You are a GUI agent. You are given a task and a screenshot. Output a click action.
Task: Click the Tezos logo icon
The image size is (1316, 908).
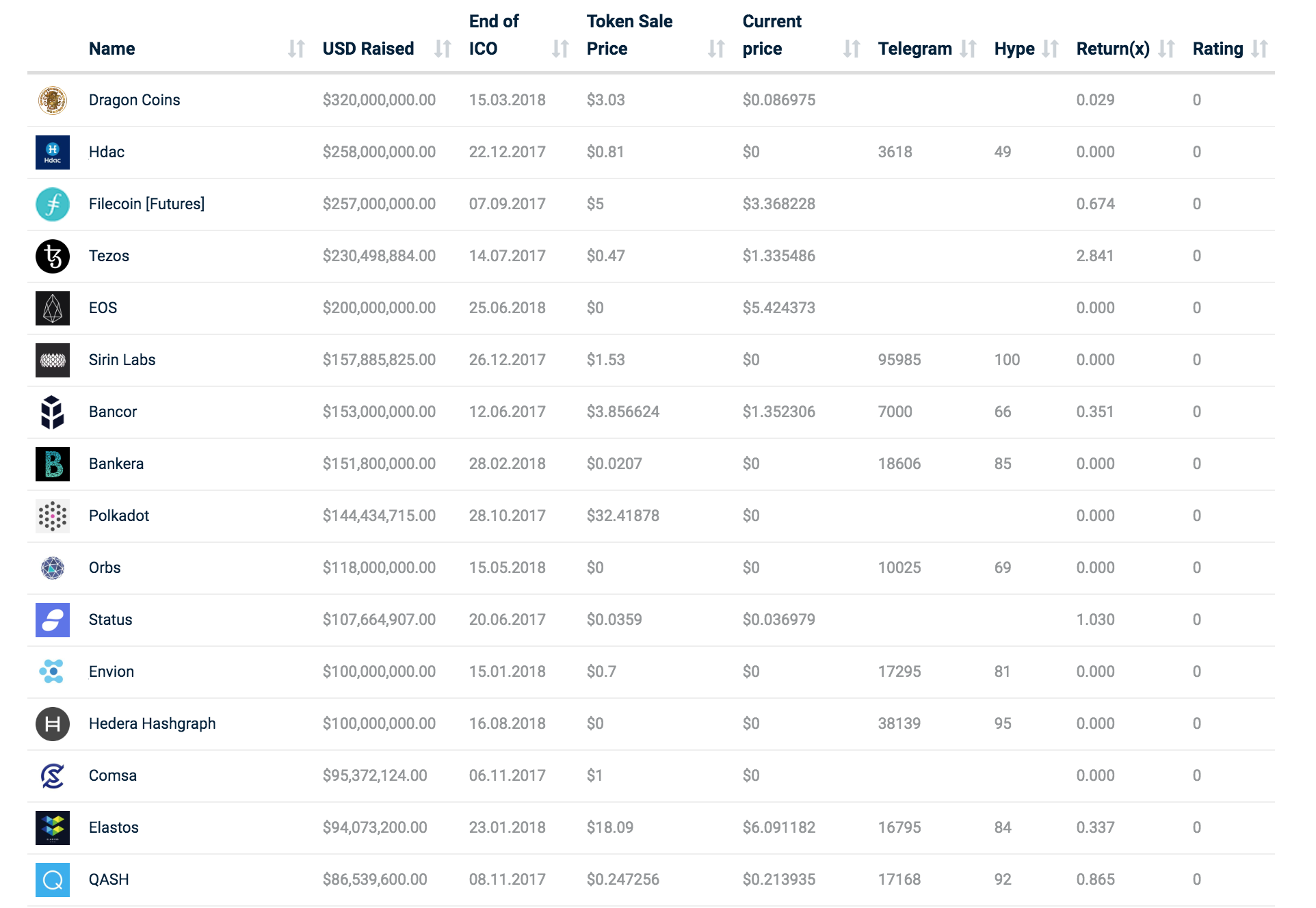(53, 256)
